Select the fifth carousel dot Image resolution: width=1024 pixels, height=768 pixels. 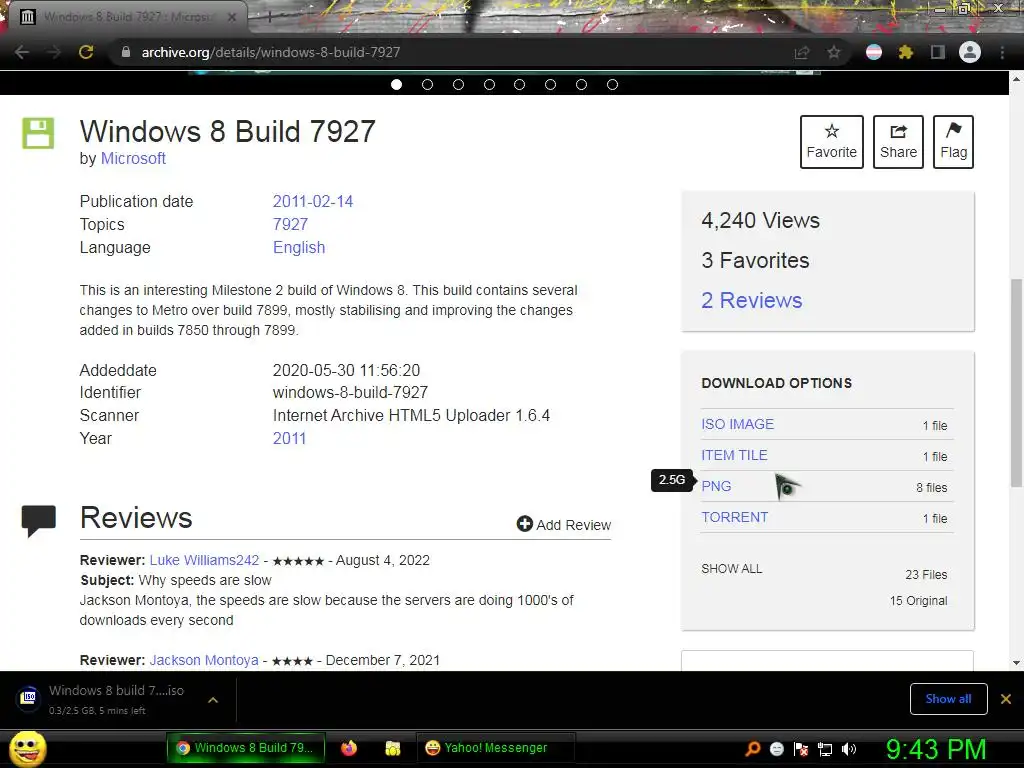[x=519, y=84]
